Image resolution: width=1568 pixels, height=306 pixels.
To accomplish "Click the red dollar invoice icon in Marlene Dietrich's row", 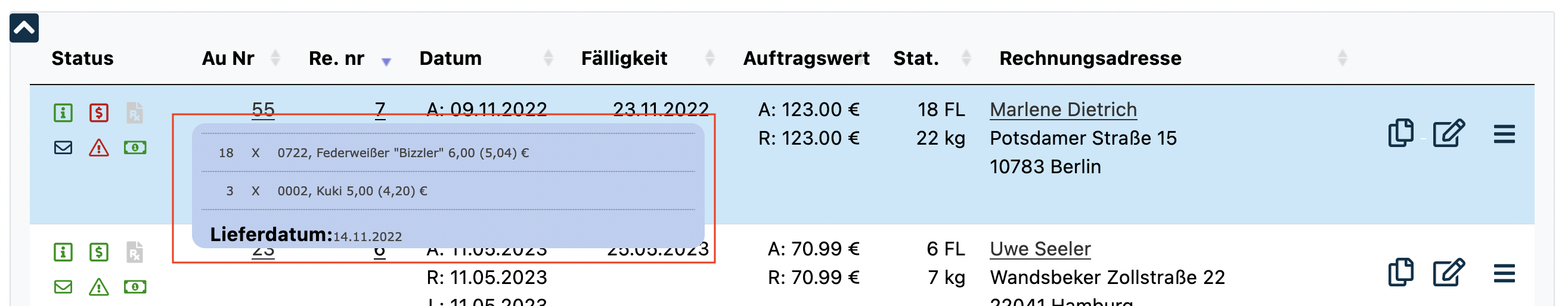I will click(x=98, y=113).
